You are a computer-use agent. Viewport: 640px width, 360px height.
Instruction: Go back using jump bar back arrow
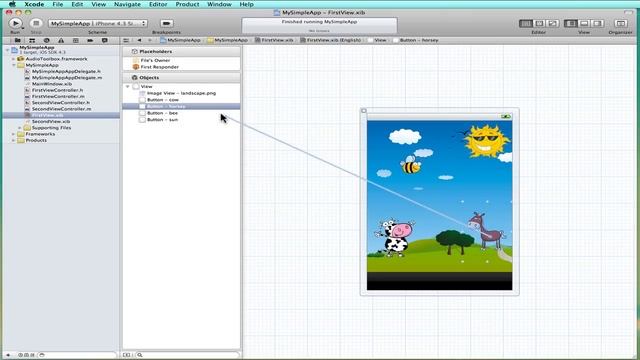139,40
